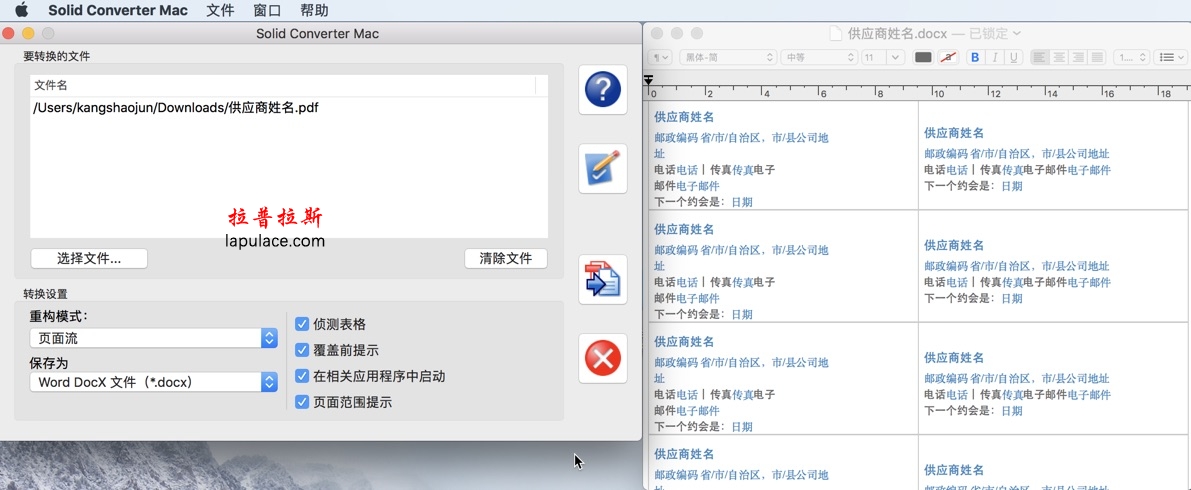Screen dimensions: 1191x490
Task: Toggle italic formatting in TextEdit window
Action: [x=994, y=58]
